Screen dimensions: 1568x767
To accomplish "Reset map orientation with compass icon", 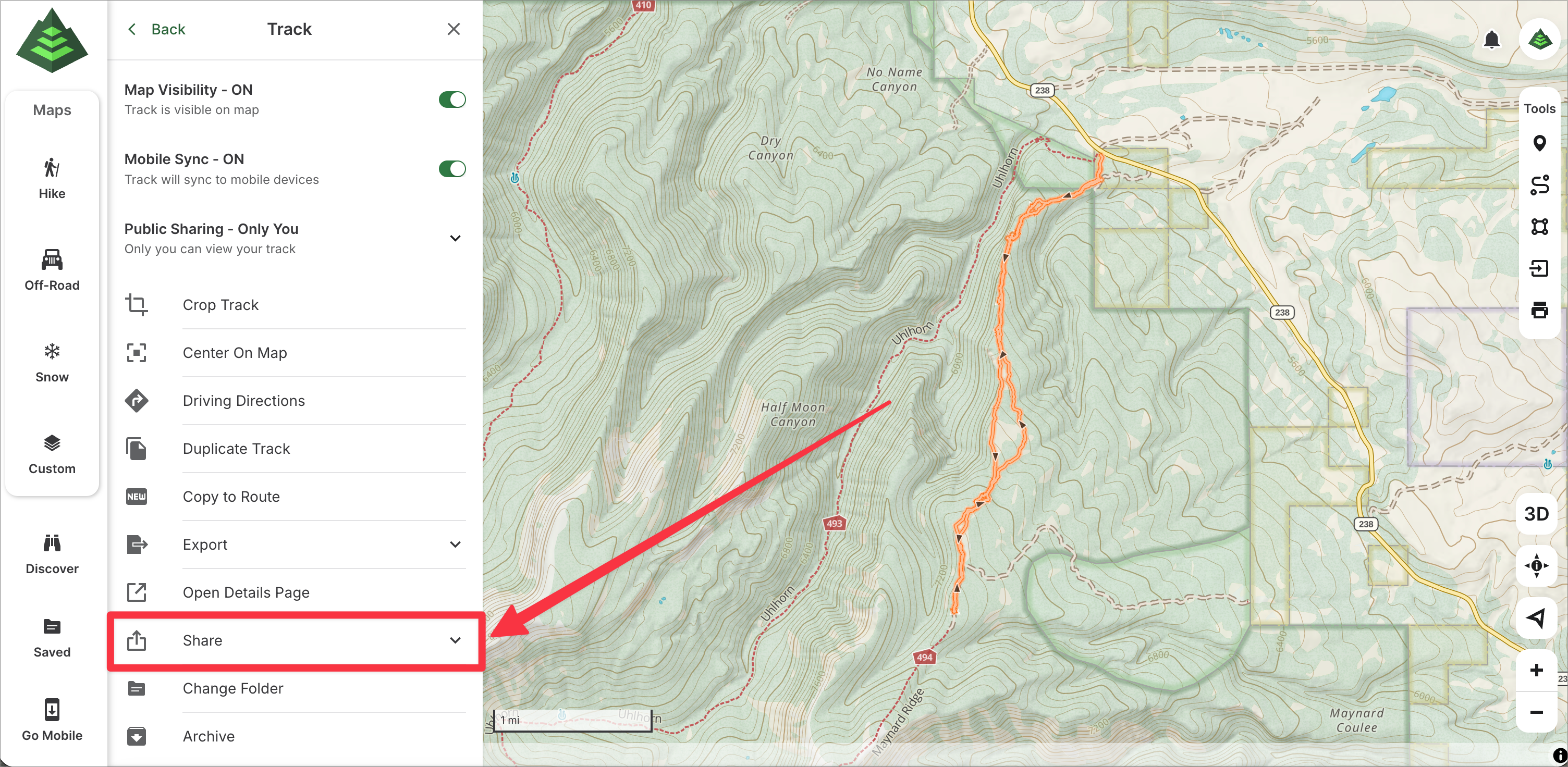I will coord(1536,566).
